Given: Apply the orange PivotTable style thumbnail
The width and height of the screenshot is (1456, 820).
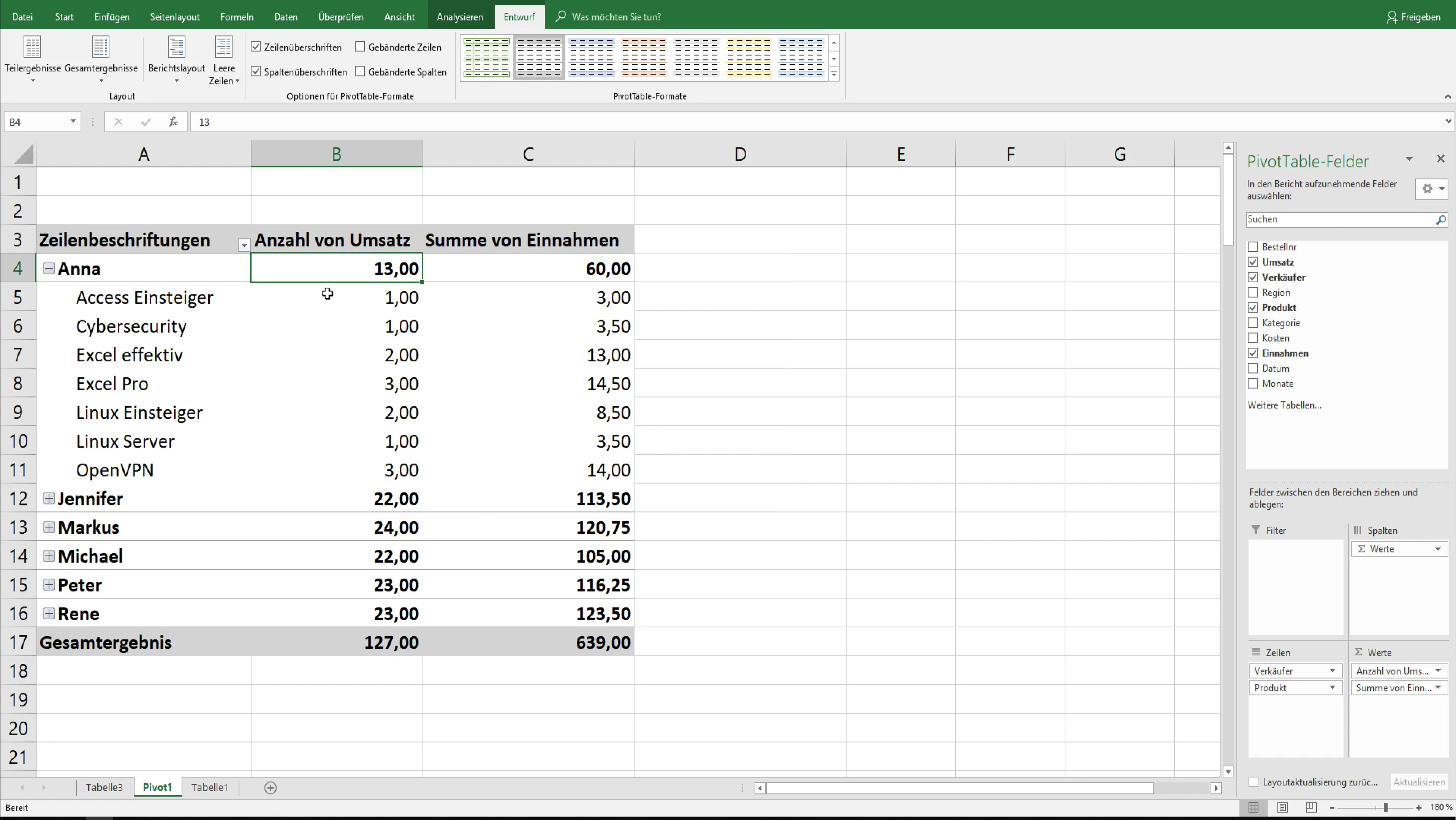Looking at the screenshot, I should [644, 57].
